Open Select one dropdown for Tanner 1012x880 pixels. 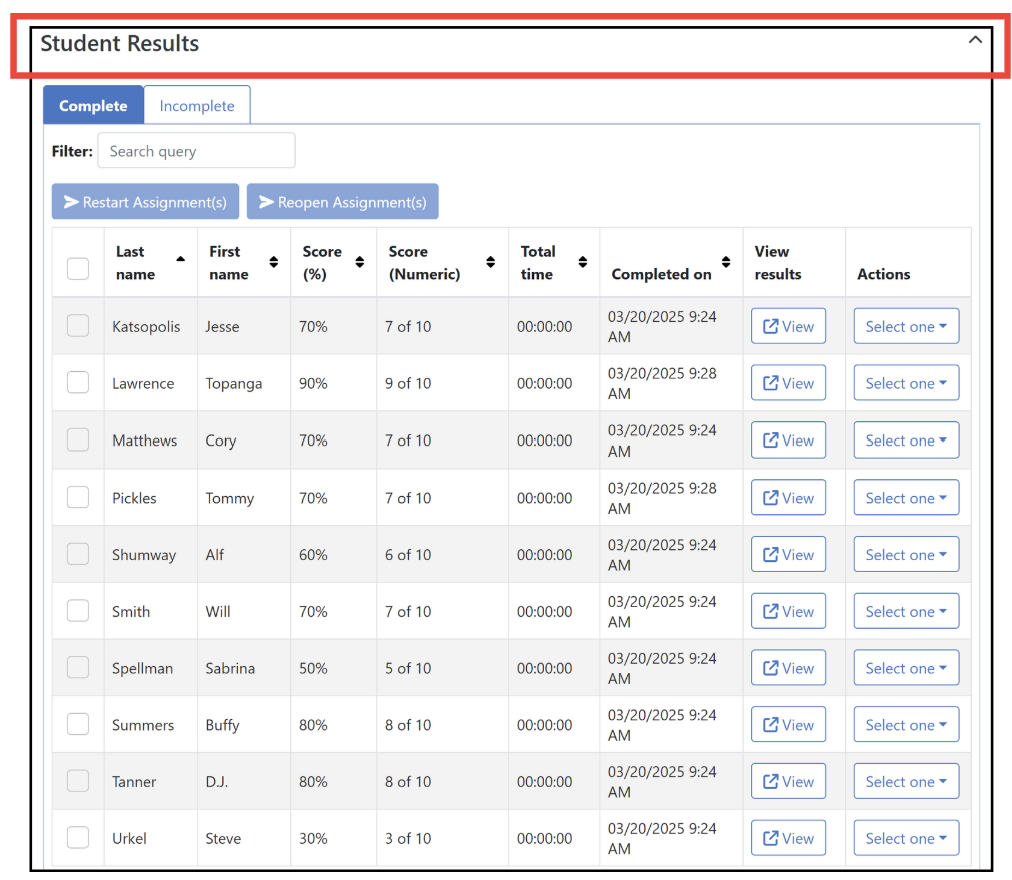(906, 781)
